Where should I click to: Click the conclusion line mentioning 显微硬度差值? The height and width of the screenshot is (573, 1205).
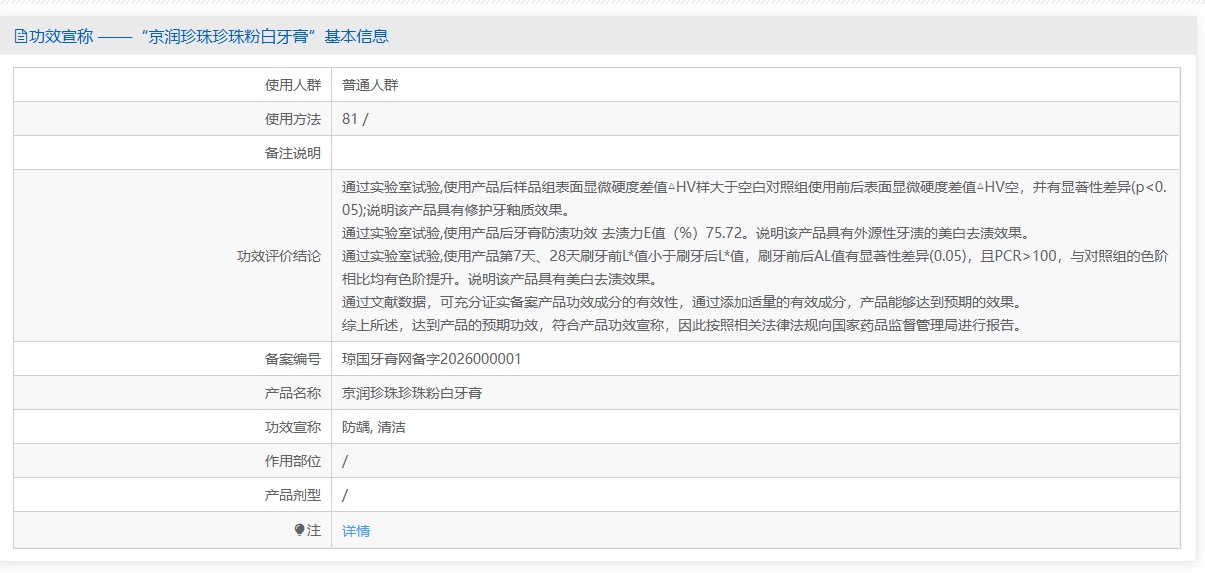[755, 198]
